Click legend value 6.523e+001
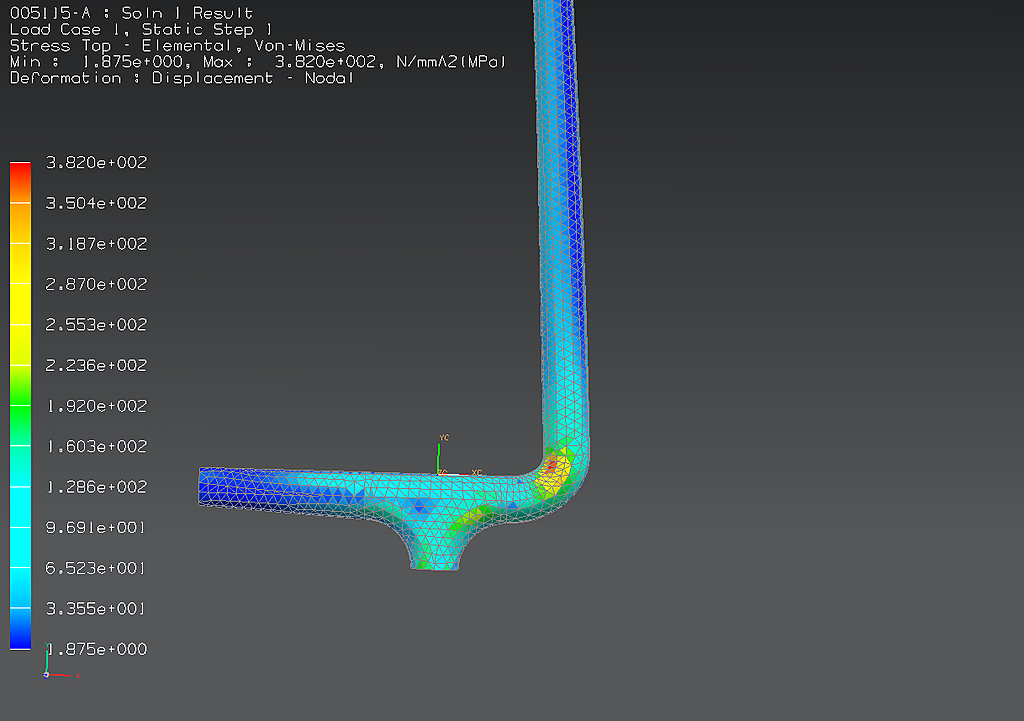 95,568
